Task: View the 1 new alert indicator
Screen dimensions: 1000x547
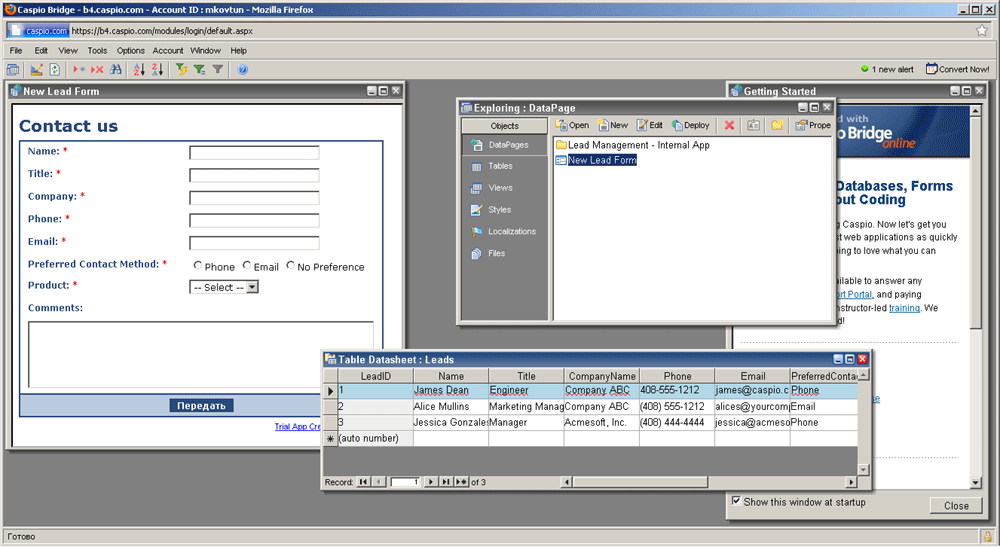Action: coord(887,69)
